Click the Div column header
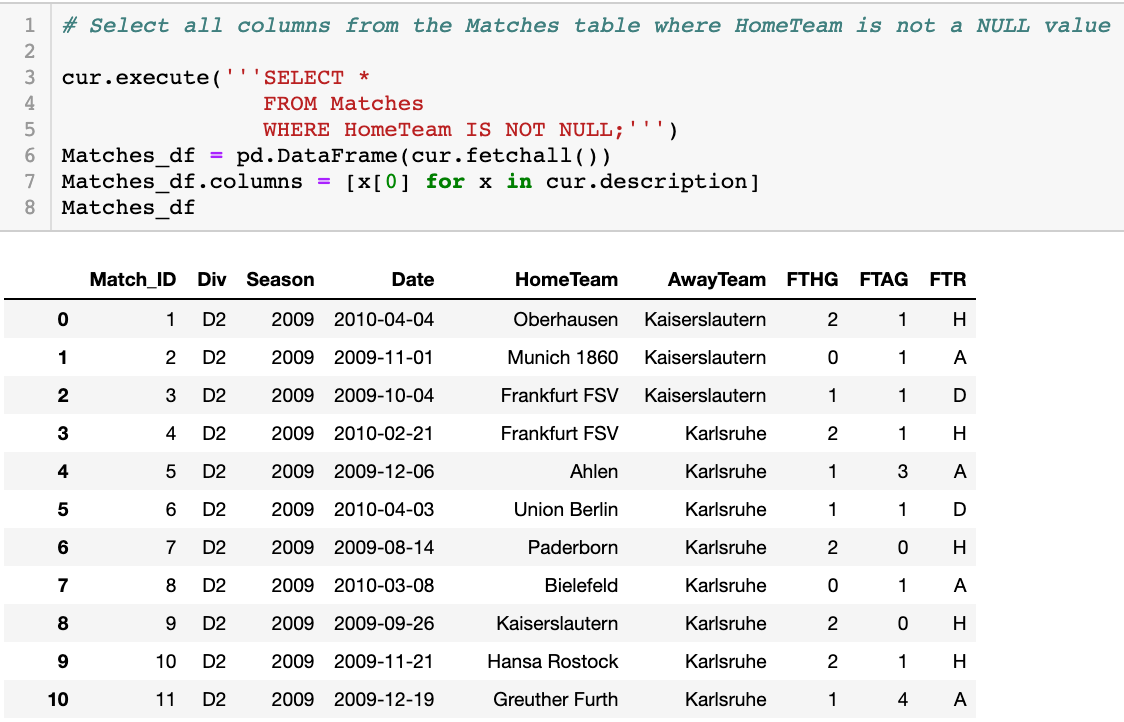This screenshot has height=722, width=1124. pos(211,279)
